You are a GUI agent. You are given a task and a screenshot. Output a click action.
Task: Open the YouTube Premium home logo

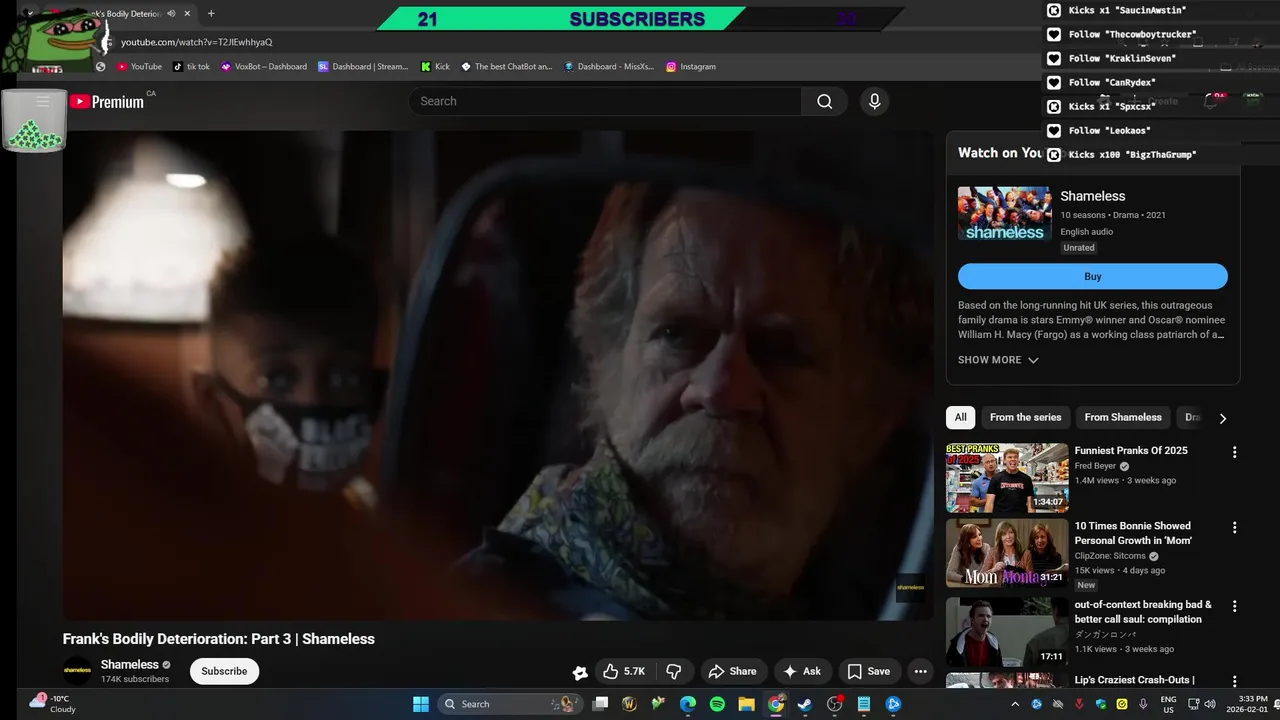[107, 101]
